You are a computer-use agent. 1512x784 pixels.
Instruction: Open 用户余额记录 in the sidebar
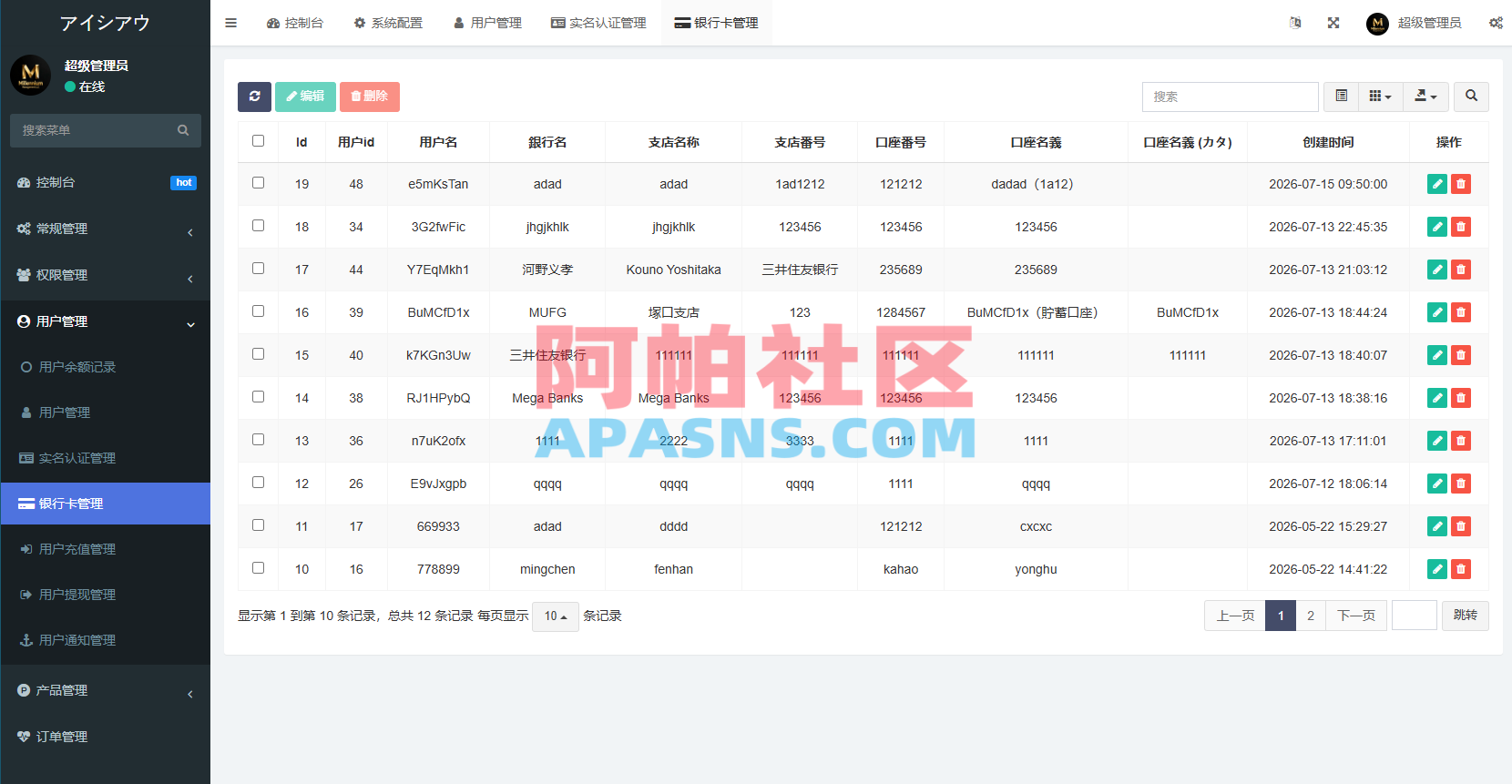(106, 367)
